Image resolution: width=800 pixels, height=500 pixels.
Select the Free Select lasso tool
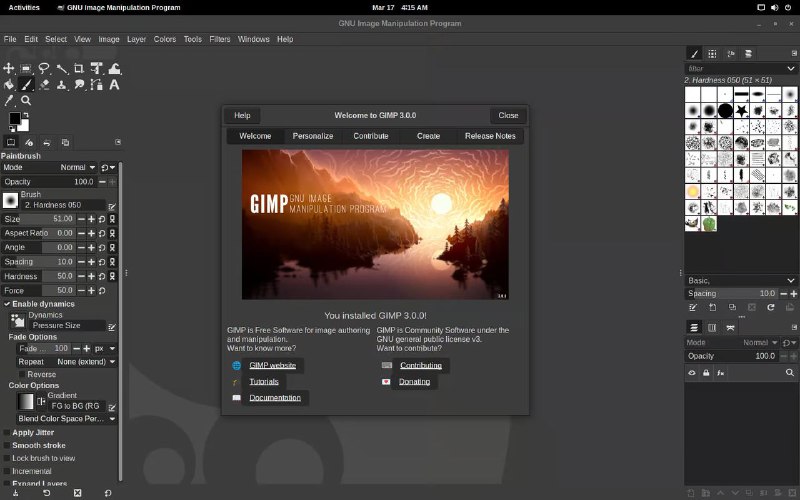pyautogui.click(x=44, y=69)
